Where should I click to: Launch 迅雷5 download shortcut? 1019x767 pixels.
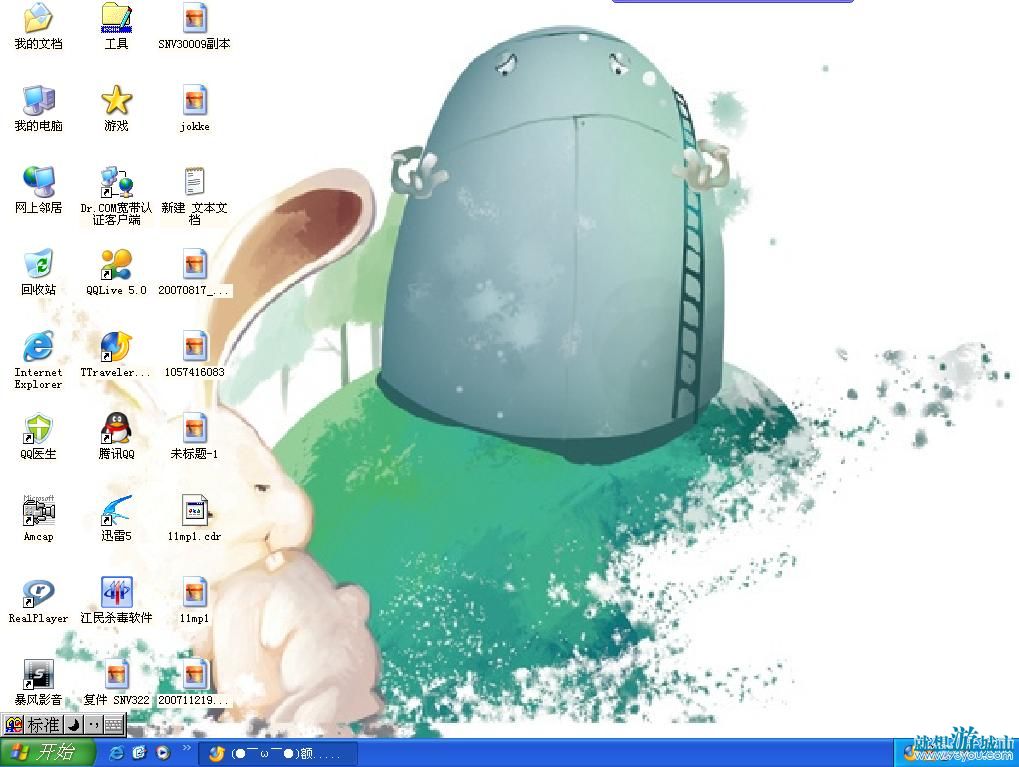pyautogui.click(x=116, y=517)
